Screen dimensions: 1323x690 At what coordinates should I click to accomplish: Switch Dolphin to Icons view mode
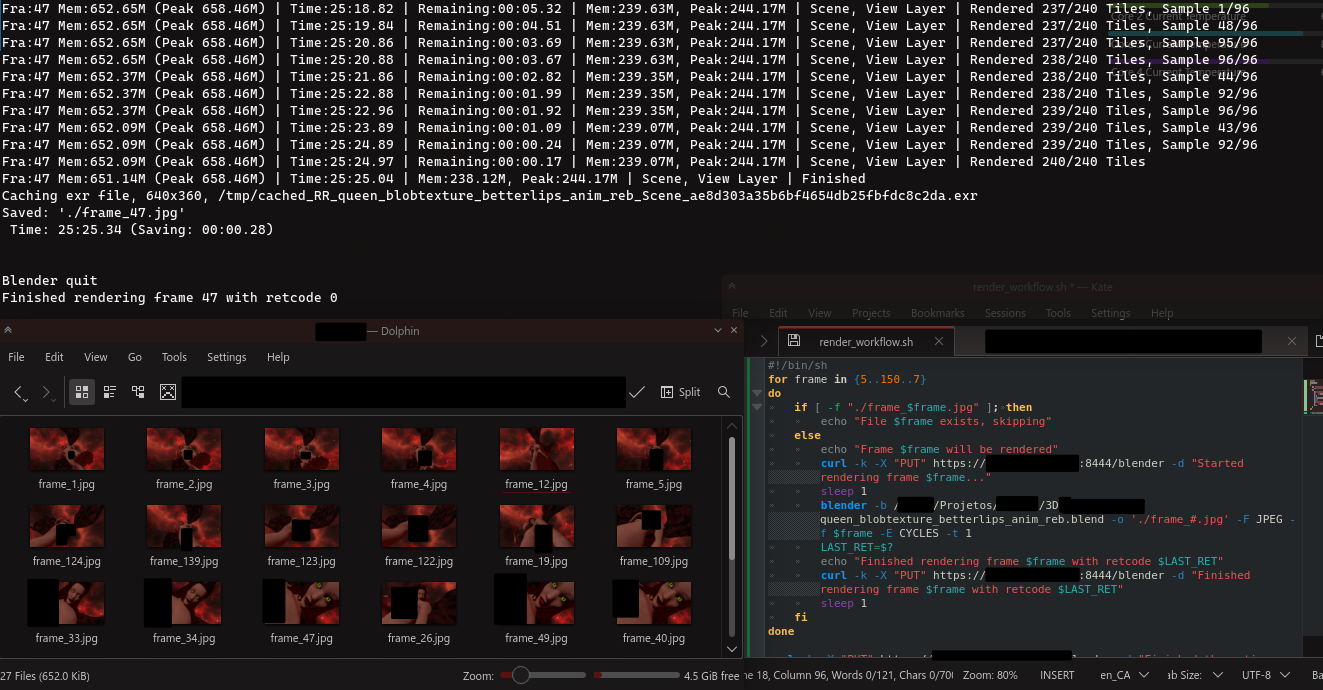[82, 392]
